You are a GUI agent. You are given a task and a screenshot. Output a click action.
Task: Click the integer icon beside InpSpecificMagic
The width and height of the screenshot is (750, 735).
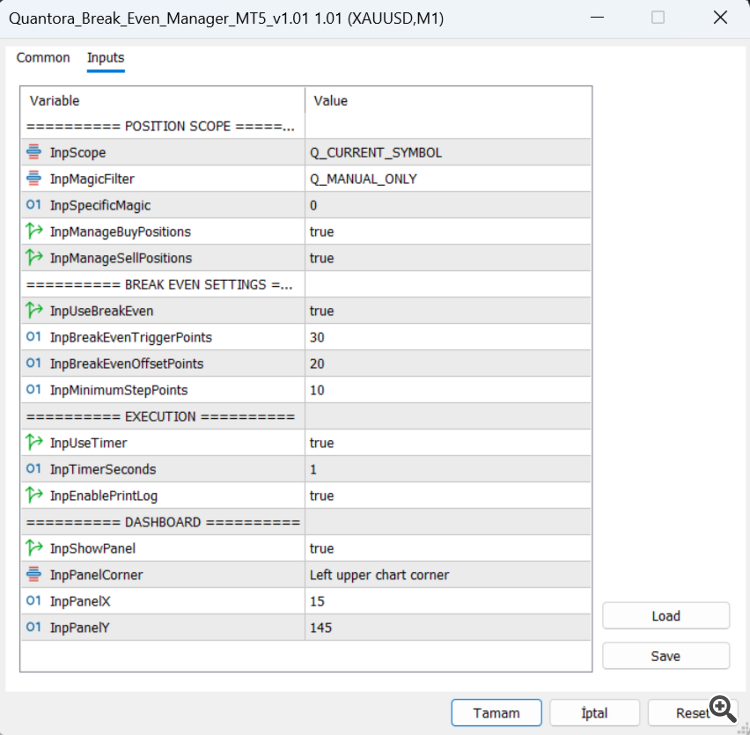coord(33,205)
